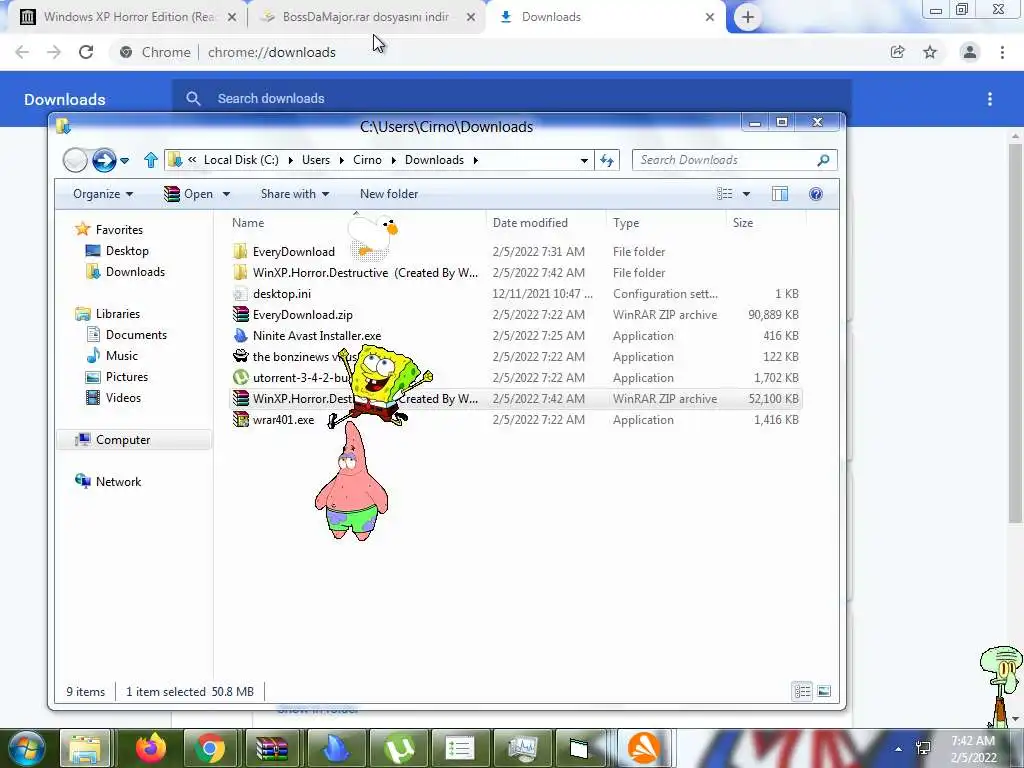
Task: Launch Firefox from the taskbar
Action: 151,748
